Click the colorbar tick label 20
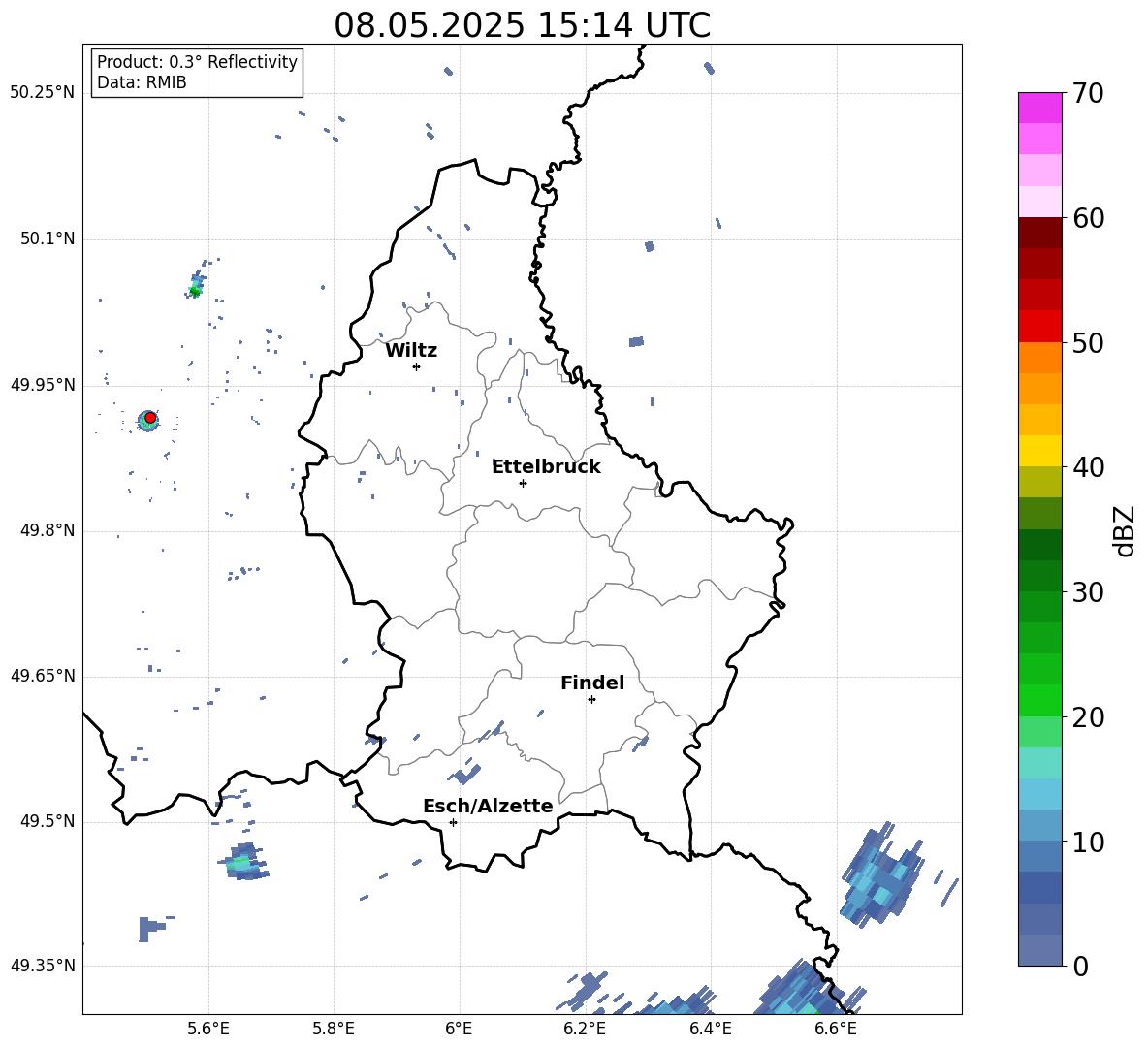 [1088, 717]
